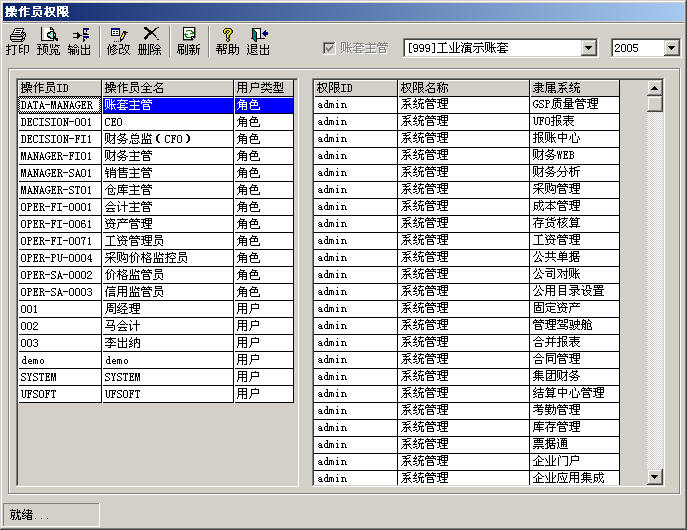The image size is (687, 530).
Task: Click the 修改 (Modify) toolbar icon
Action: pos(118,41)
